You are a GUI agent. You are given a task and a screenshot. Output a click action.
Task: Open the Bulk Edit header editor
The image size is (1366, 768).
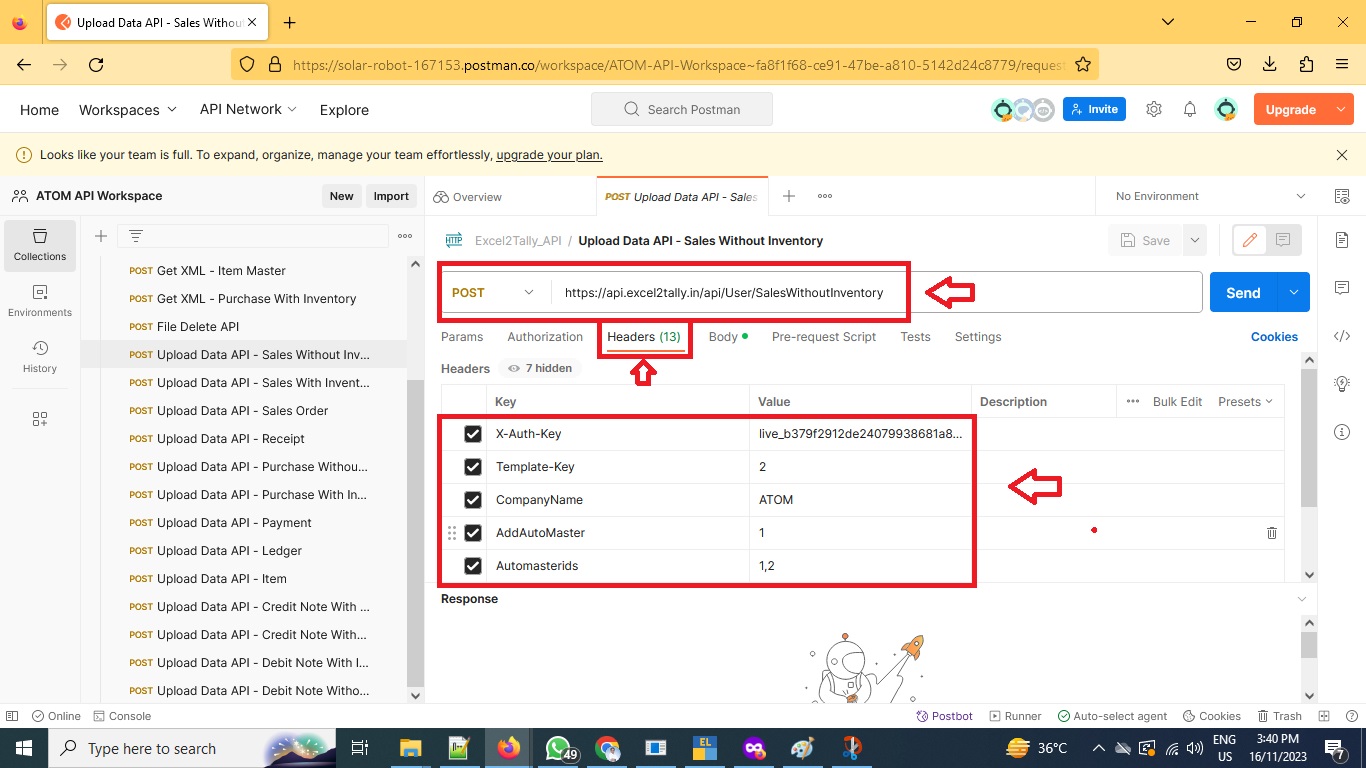coord(1177,401)
